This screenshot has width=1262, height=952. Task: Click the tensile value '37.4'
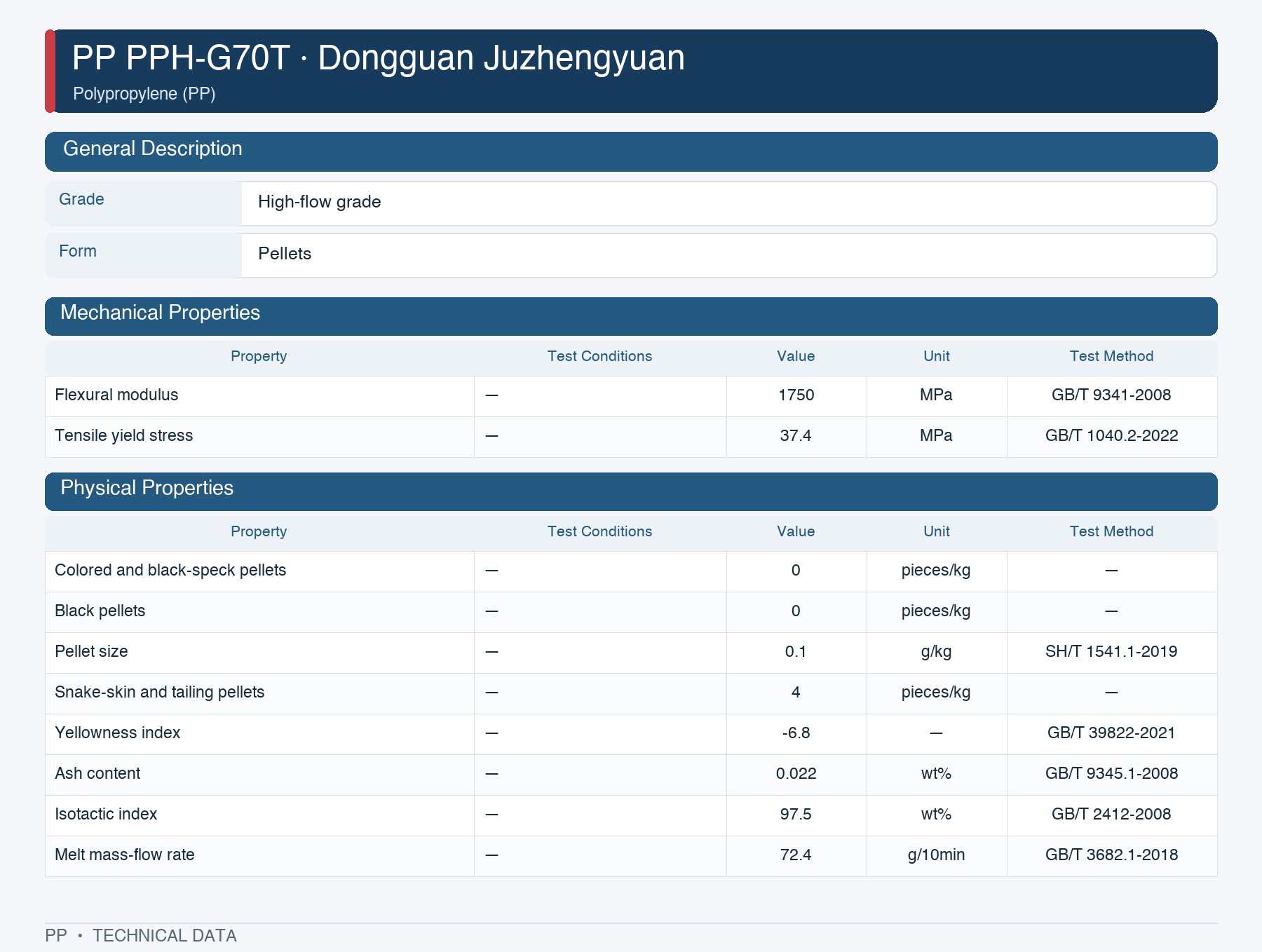[x=796, y=436]
